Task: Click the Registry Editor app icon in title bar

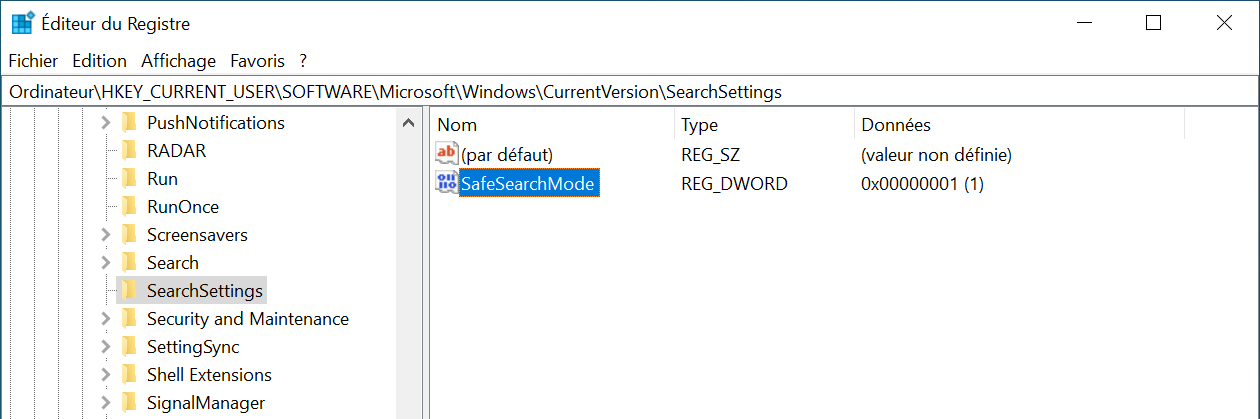Action: pos(22,23)
